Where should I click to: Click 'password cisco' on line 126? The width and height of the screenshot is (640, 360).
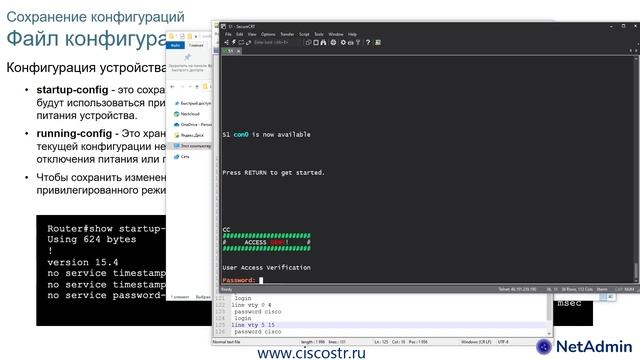pos(258,332)
